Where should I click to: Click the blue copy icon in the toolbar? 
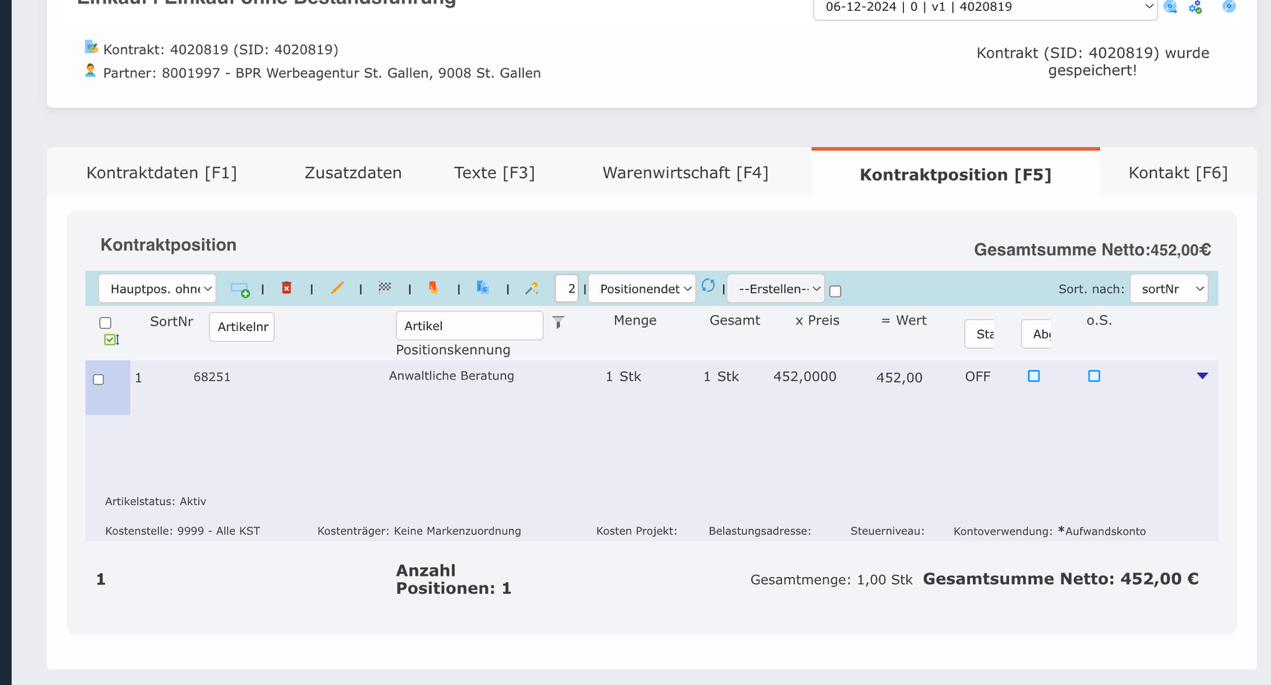[x=482, y=288]
